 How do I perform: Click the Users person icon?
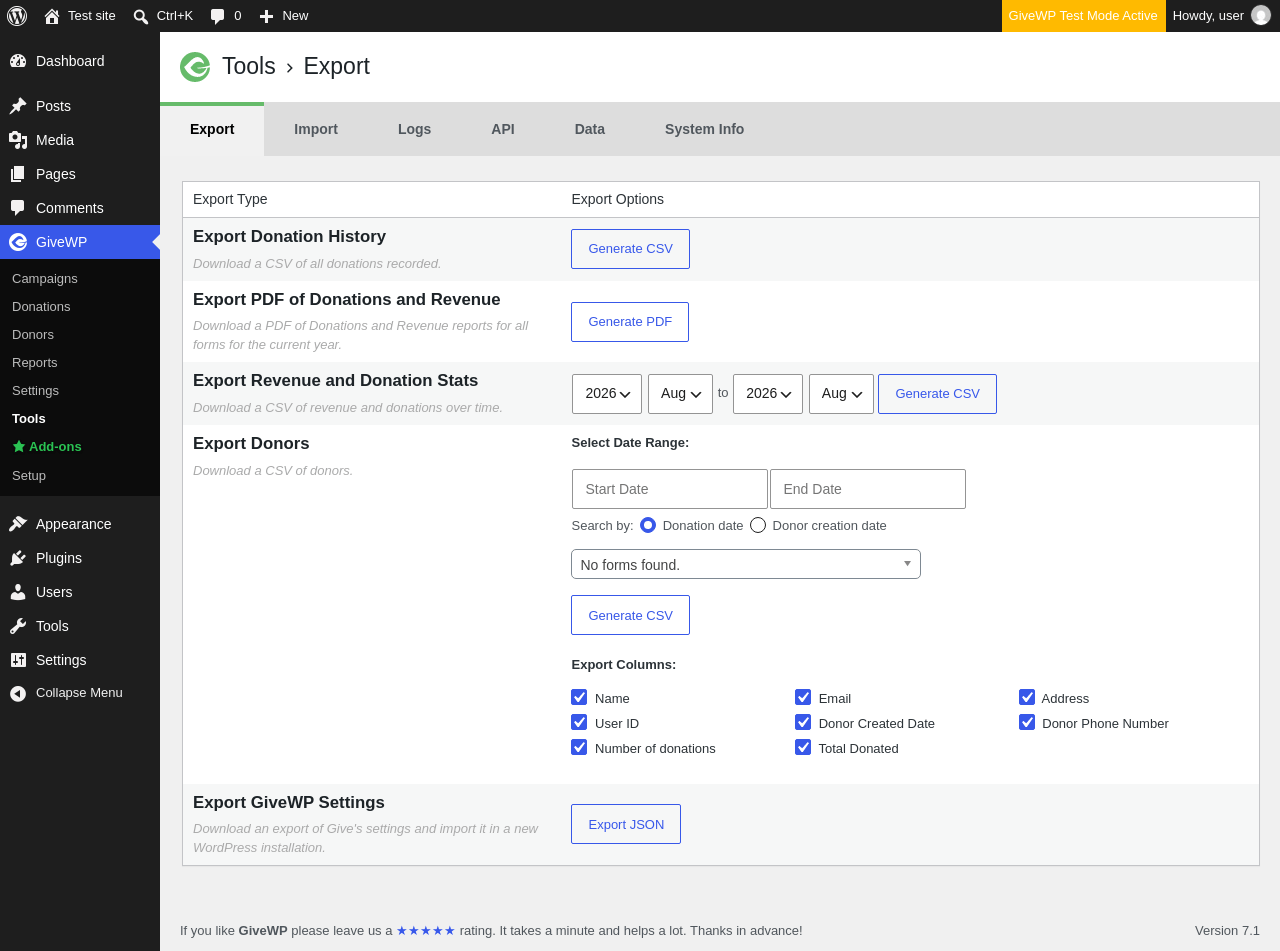coord(18,592)
